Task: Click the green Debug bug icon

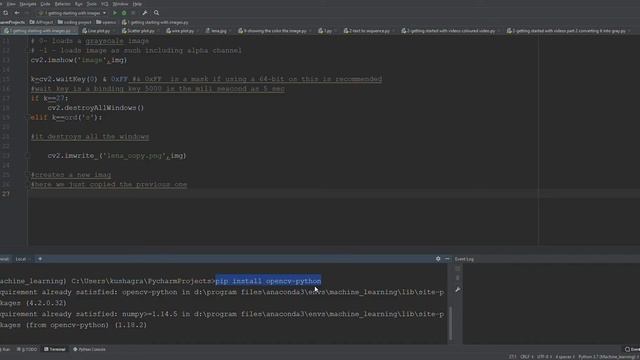Action: tap(124, 13)
